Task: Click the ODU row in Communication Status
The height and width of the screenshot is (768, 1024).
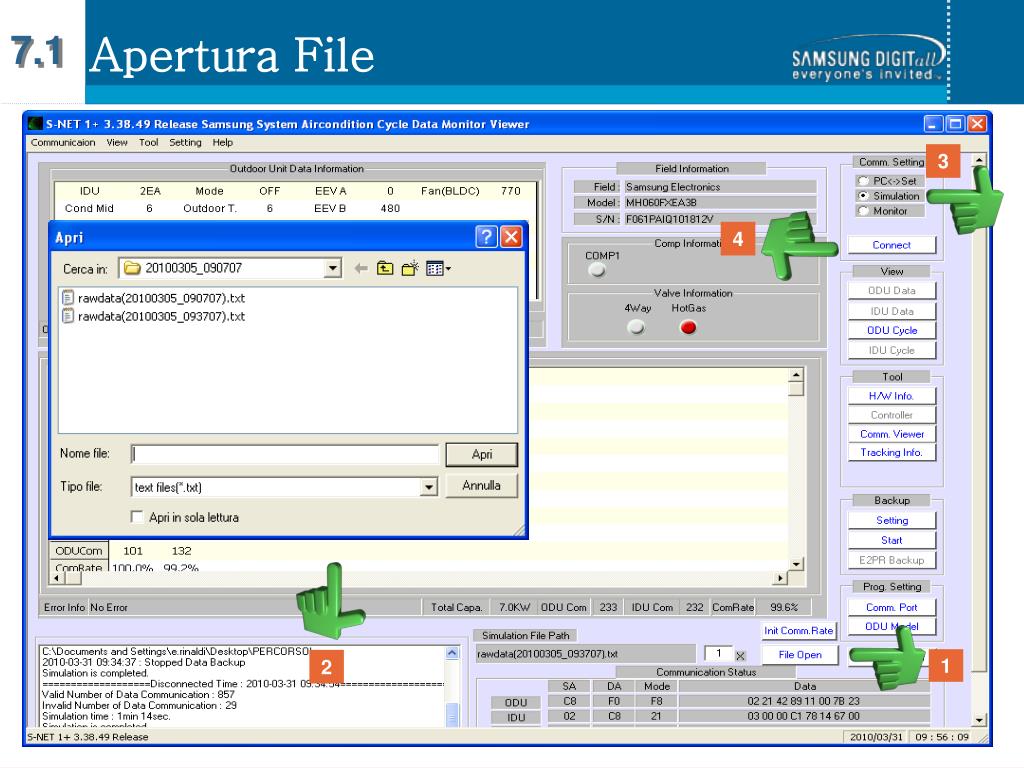Action: click(x=711, y=701)
